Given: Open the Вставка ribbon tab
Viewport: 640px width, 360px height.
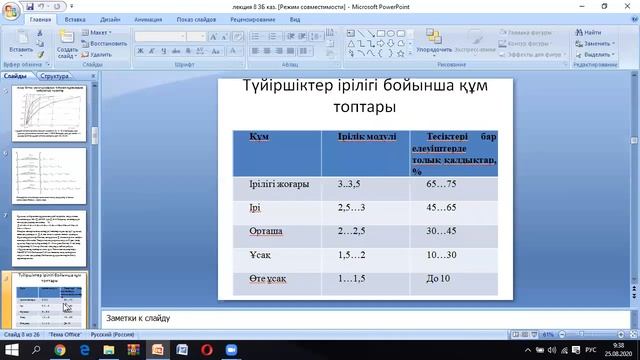Looking at the screenshot, I should point(75,20).
